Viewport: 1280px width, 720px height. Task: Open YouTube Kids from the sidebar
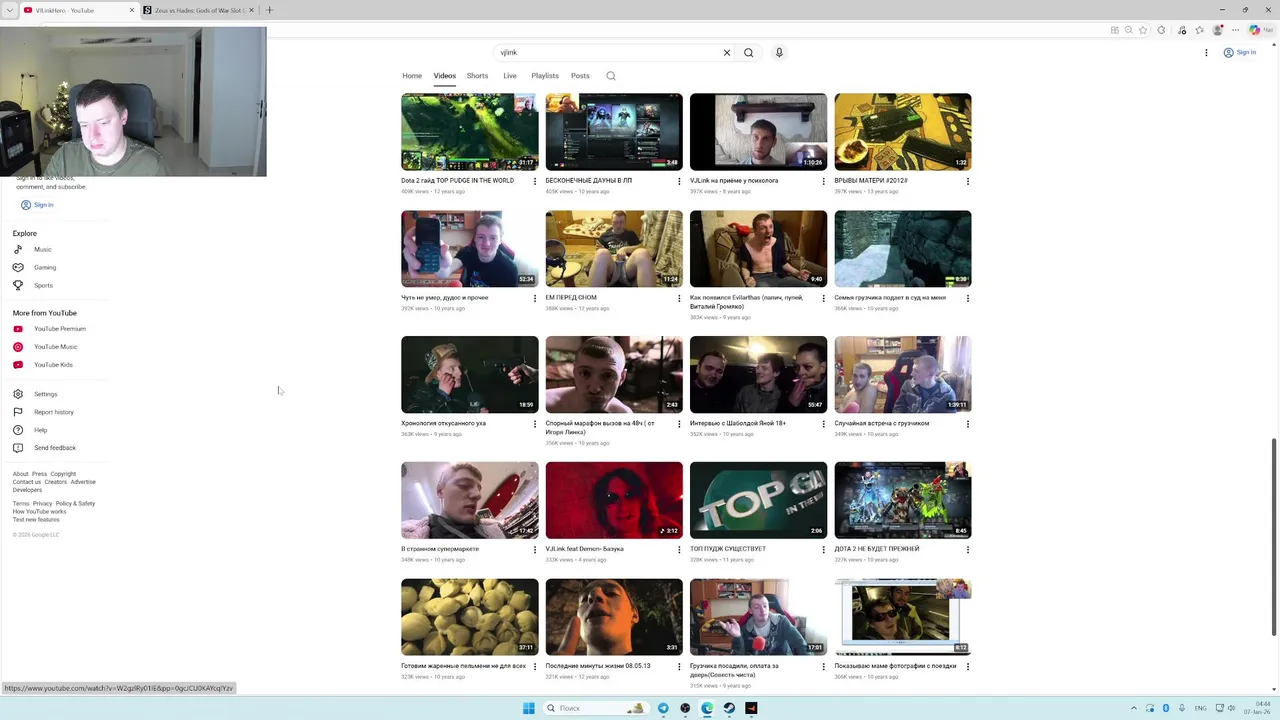53,365
